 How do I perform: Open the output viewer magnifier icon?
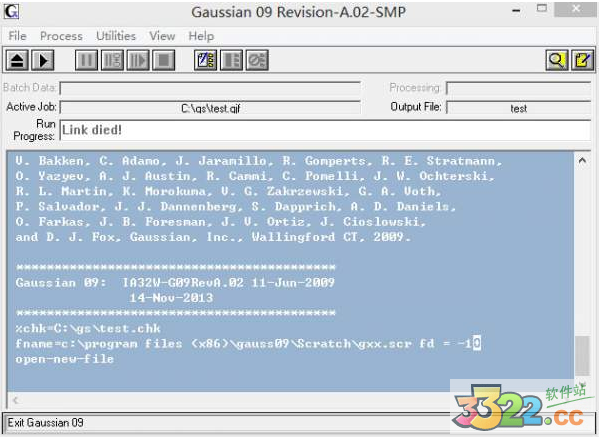point(556,60)
